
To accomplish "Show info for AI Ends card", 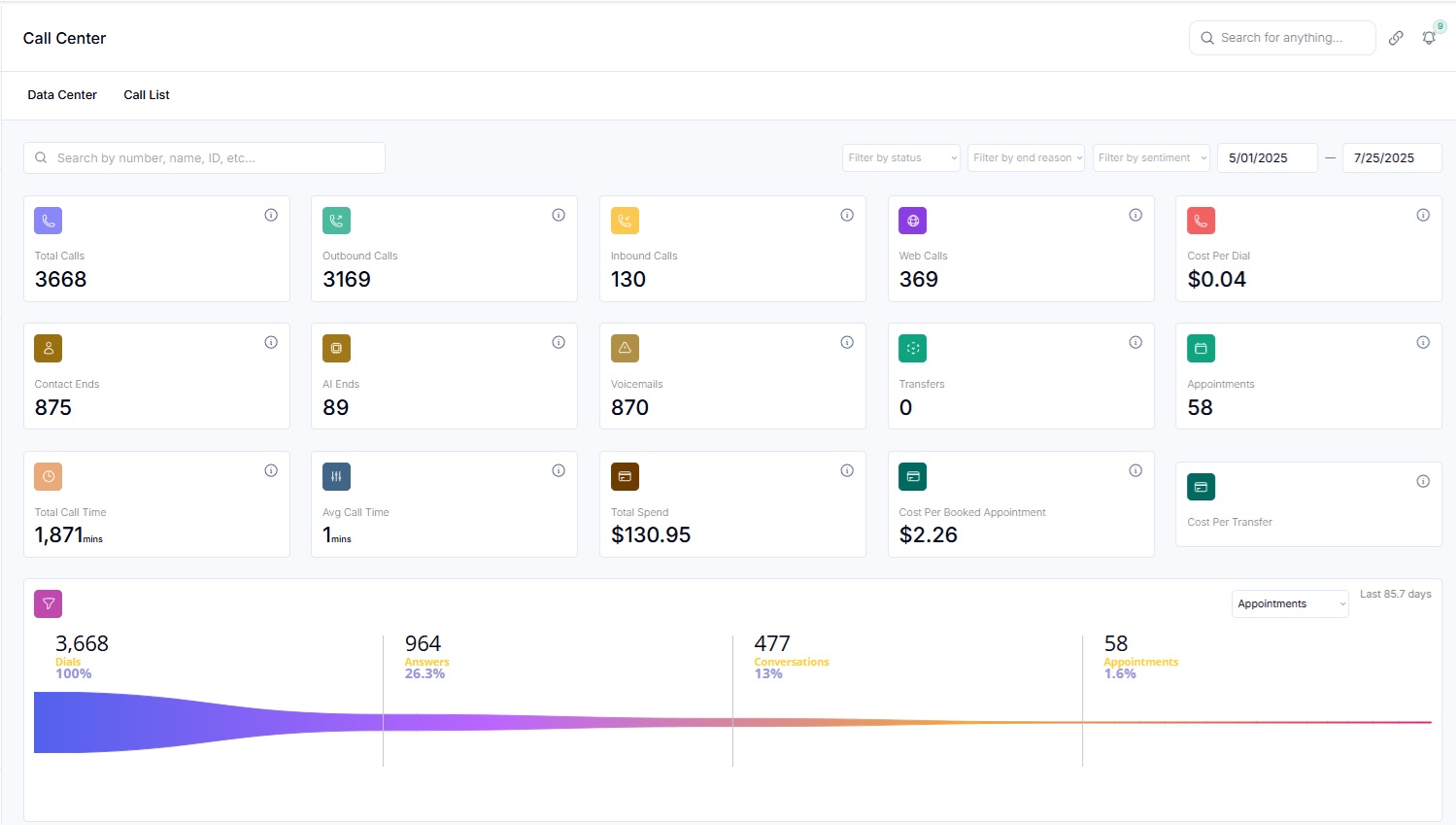I will coord(559,342).
